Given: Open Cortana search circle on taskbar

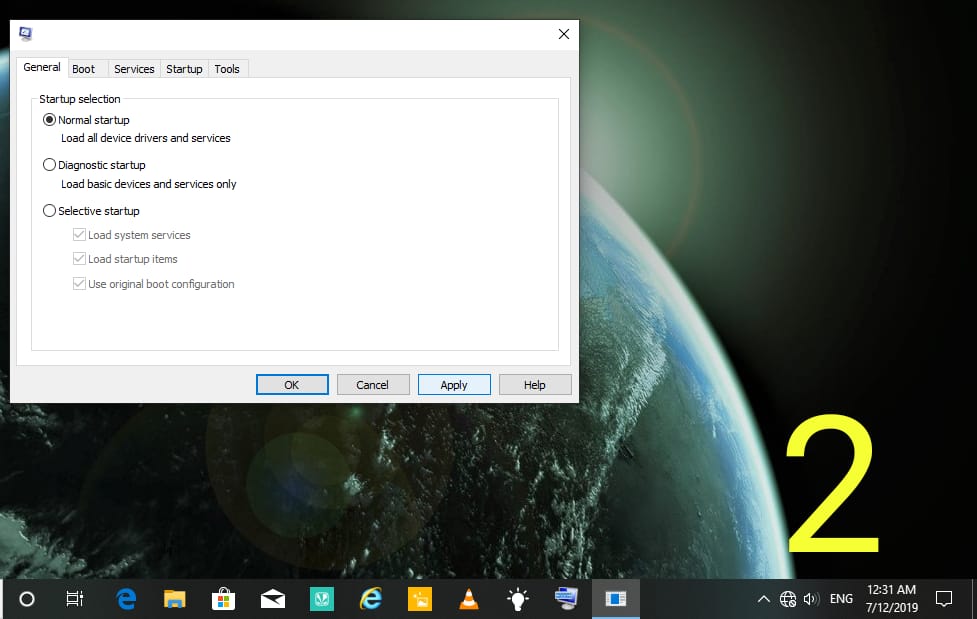Looking at the screenshot, I should pos(27,599).
